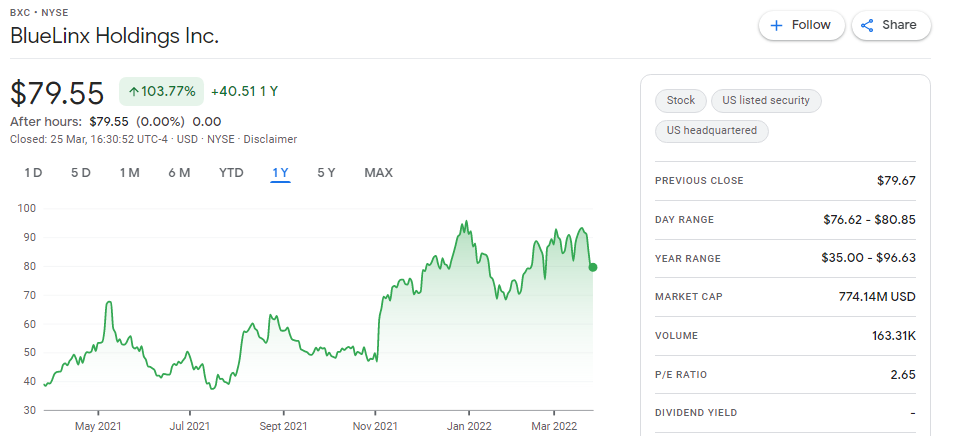The width and height of the screenshot is (953, 436).
Task: Click the Stock category chip
Action: (681, 100)
